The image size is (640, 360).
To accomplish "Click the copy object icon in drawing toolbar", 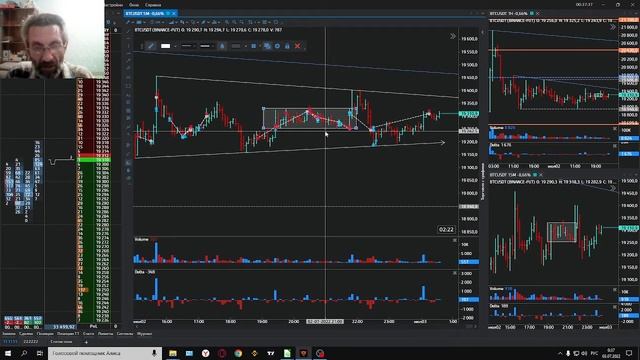I will [267, 46].
